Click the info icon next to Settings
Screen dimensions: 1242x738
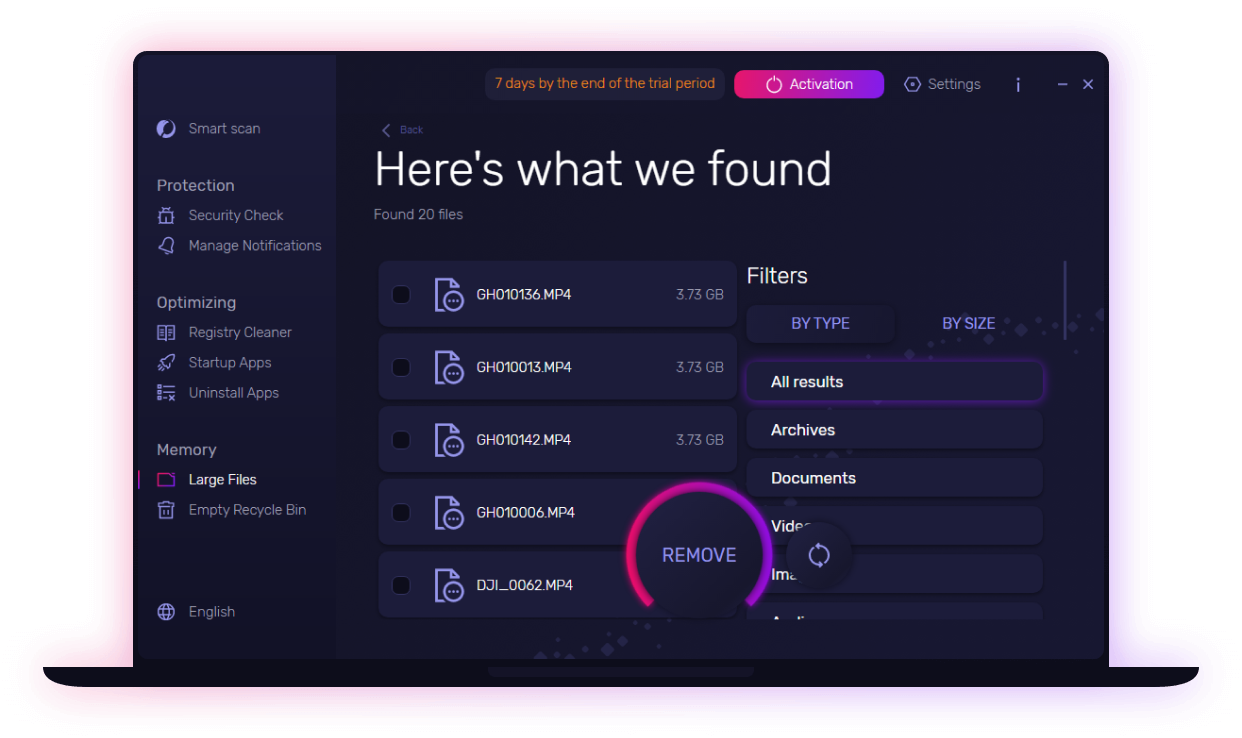(1018, 85)
